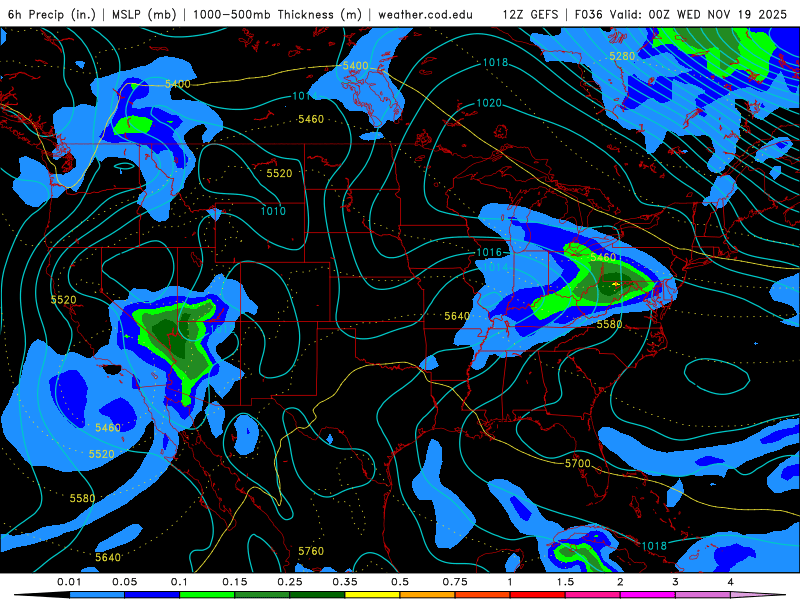Click "5400" label near British Columbia precipitation
Screen dimensions: 800x600
(x=178, y=84)
